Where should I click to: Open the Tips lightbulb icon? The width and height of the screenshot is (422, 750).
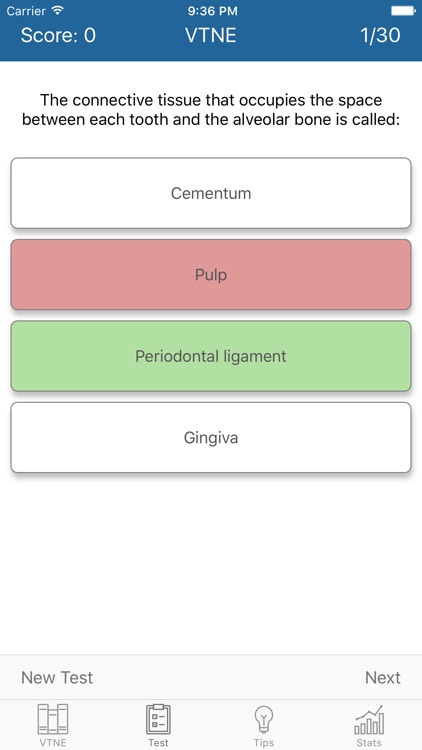point(264,719)
